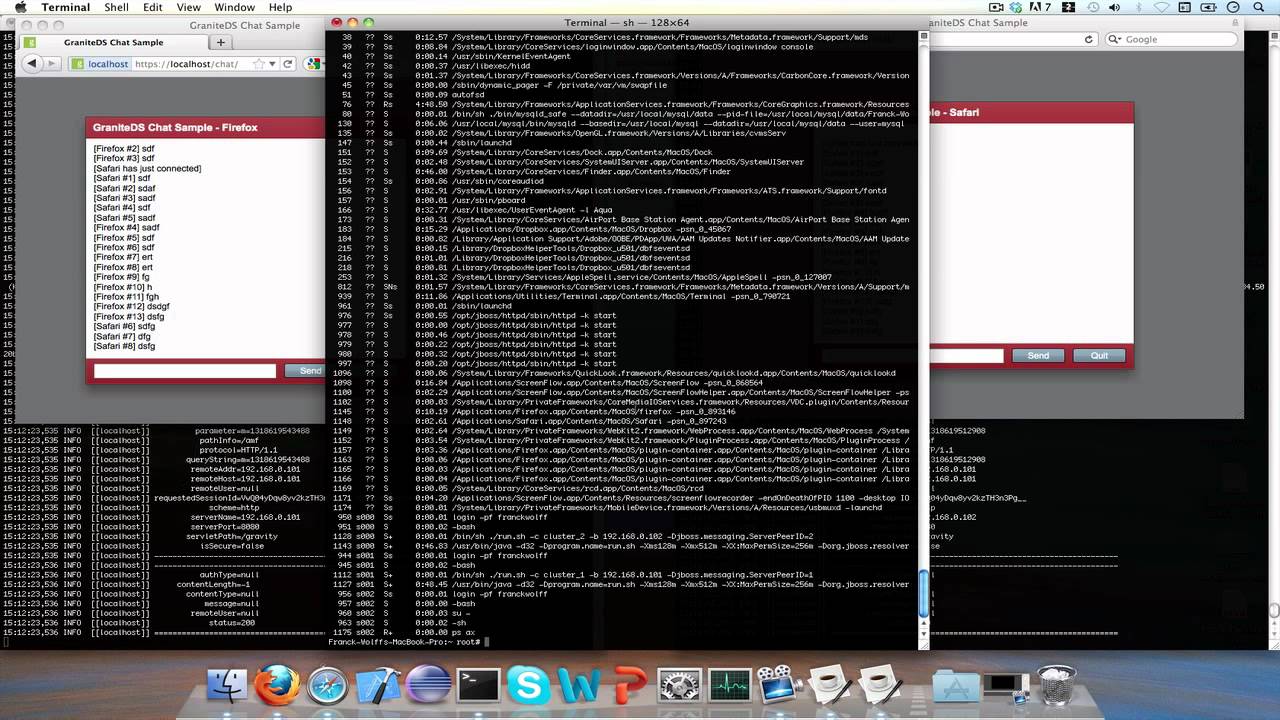Open the View menu
Viewport: 1280px width, 720px height.
coord(188,7)
